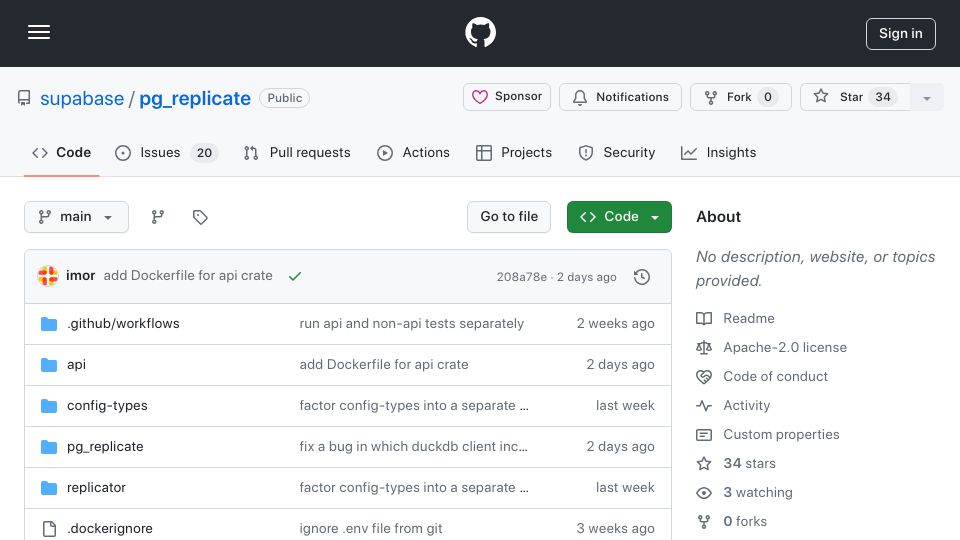Open commit 'run api and non-api tests separately'
Viewport: 960px width, 540px height.
pos(411,323)
